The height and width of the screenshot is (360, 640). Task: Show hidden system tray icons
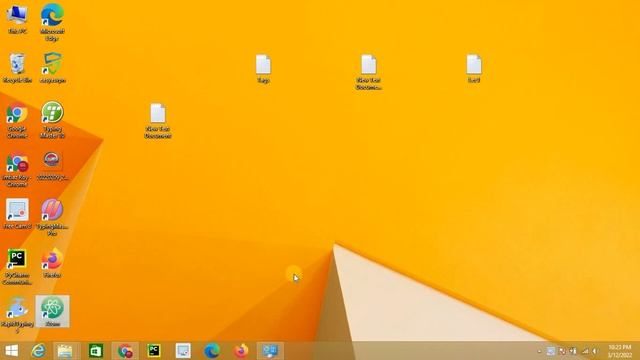(x=539, y=351)
